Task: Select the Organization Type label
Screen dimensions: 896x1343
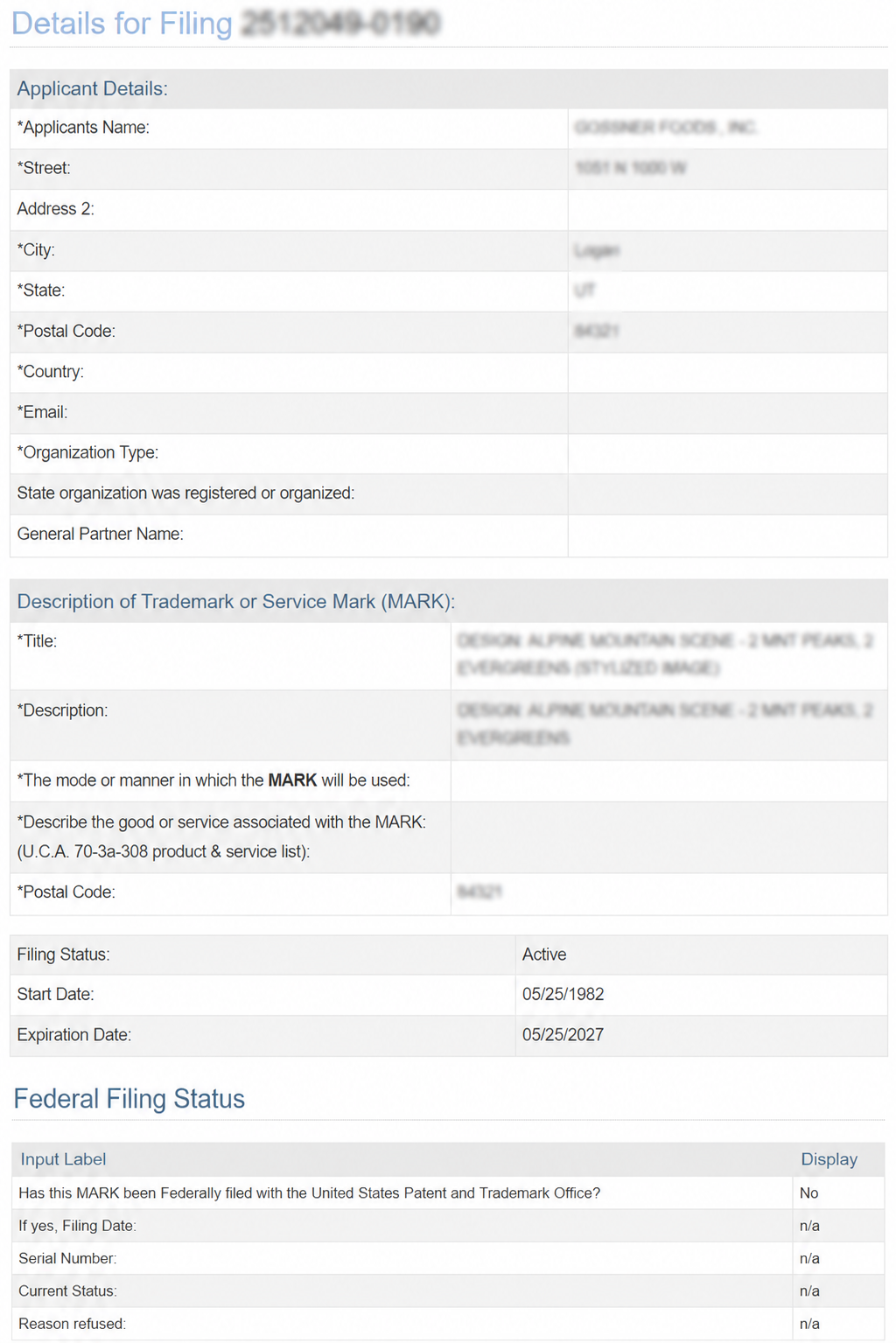Action: pos(87,452)
